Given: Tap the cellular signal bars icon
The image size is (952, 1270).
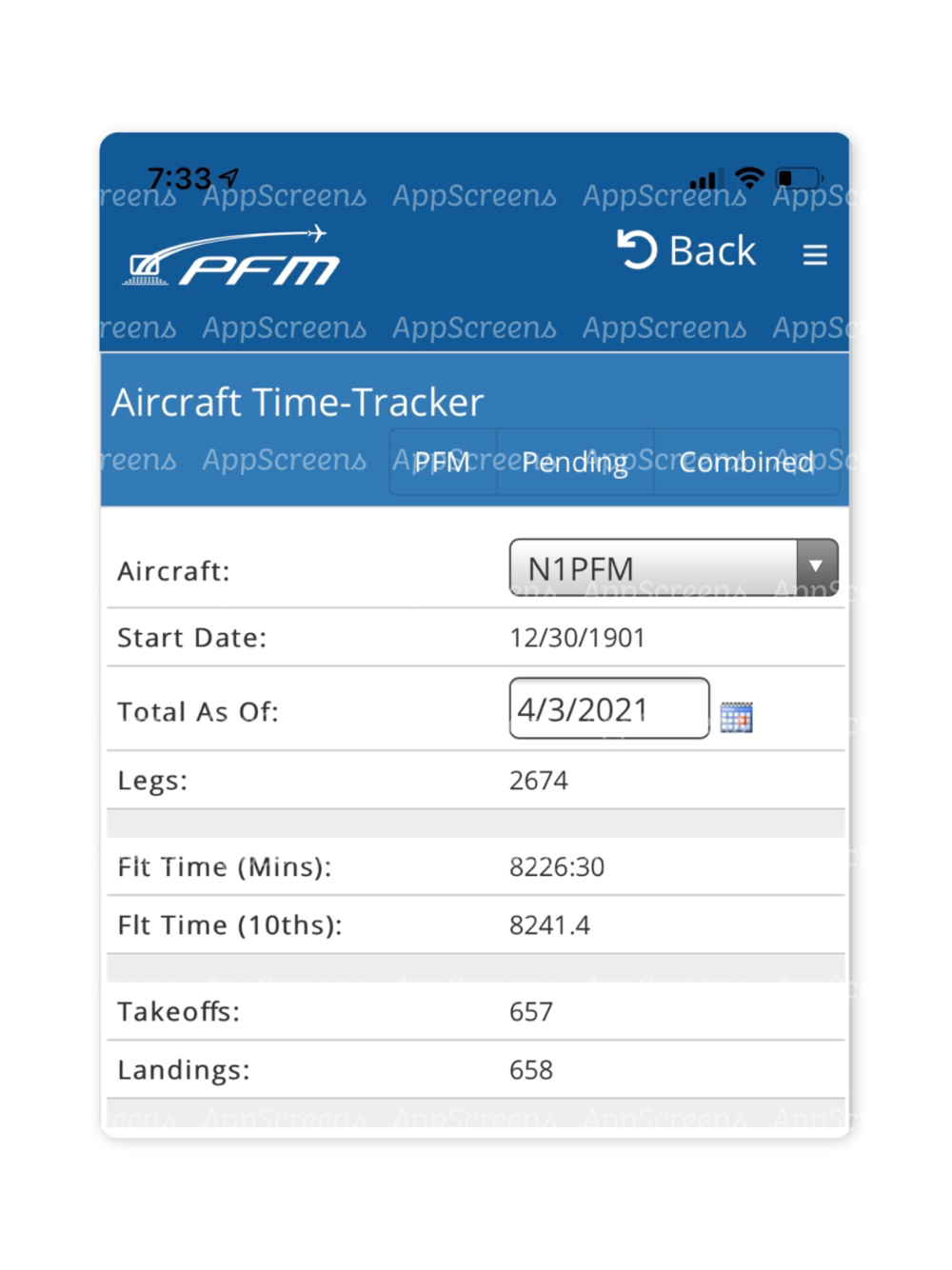Looking at the screenshot, I should [704, 179].
